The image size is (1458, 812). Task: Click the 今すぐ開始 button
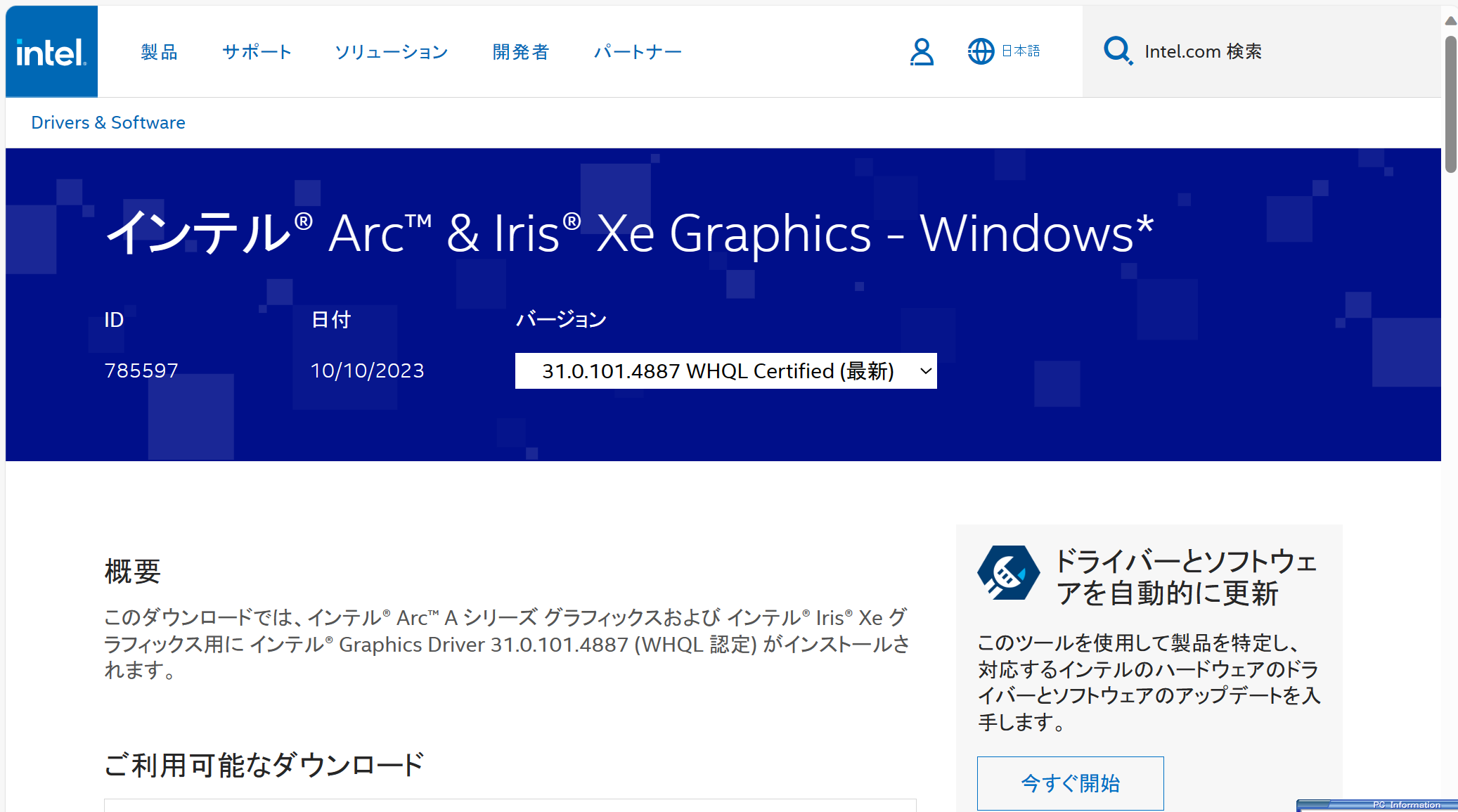(x=1070, y=783)
